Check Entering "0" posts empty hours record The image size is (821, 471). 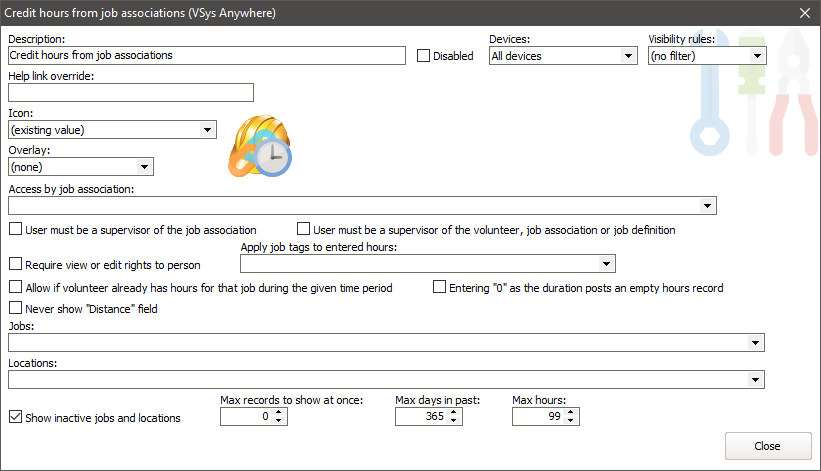point(439,288)
